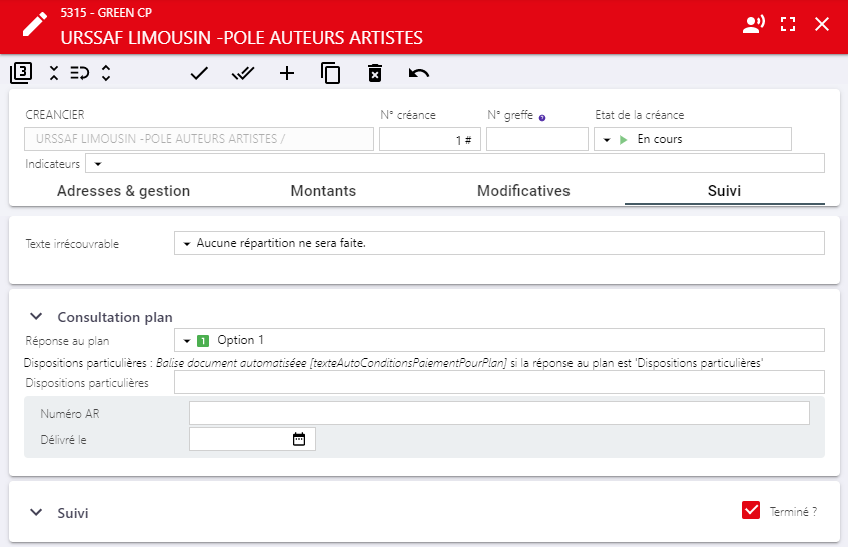Click the N° créance field

430,139
